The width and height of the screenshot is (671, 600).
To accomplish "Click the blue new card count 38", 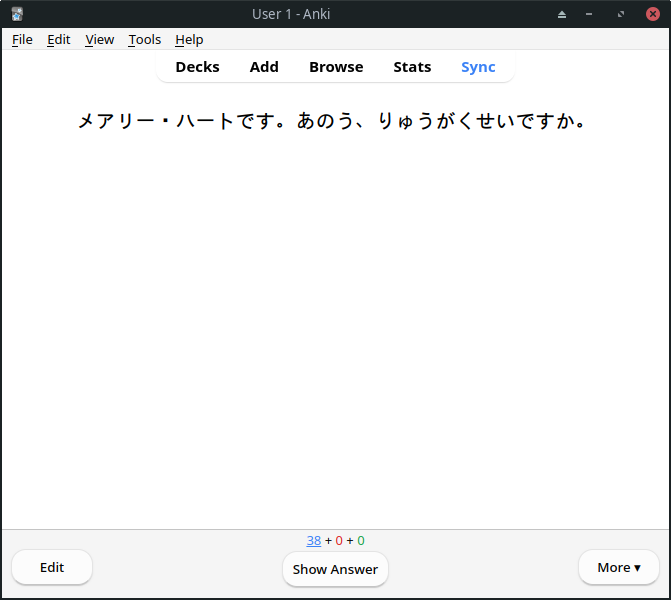I will click(x=314, y=541).
